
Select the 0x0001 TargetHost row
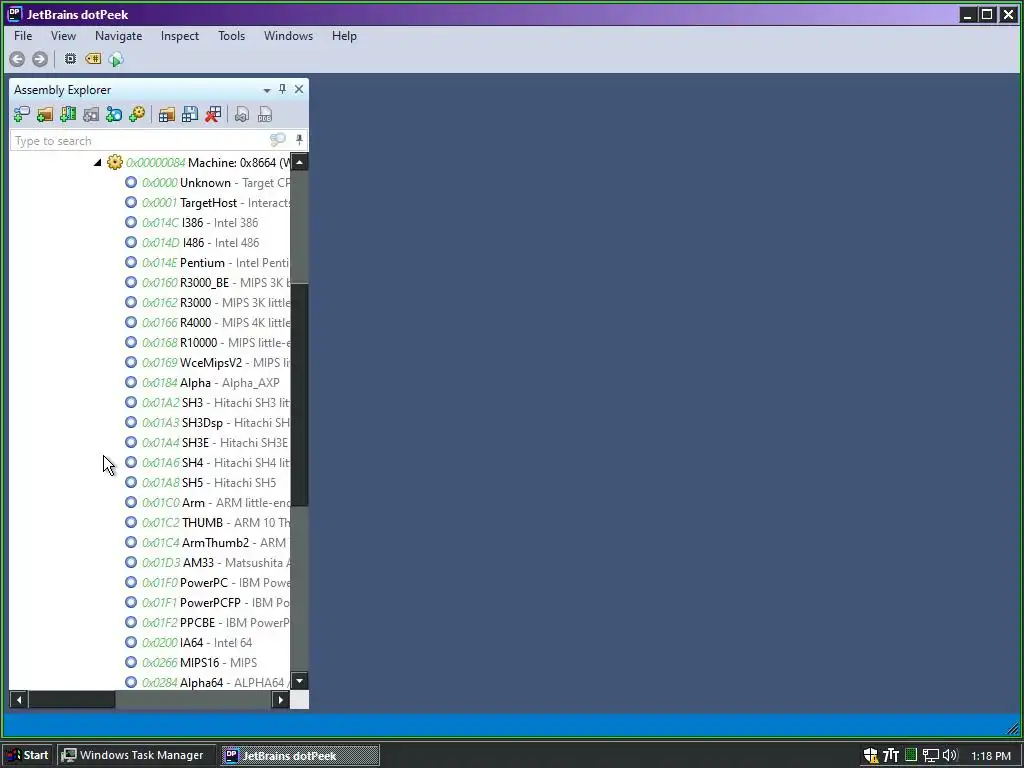208,203
